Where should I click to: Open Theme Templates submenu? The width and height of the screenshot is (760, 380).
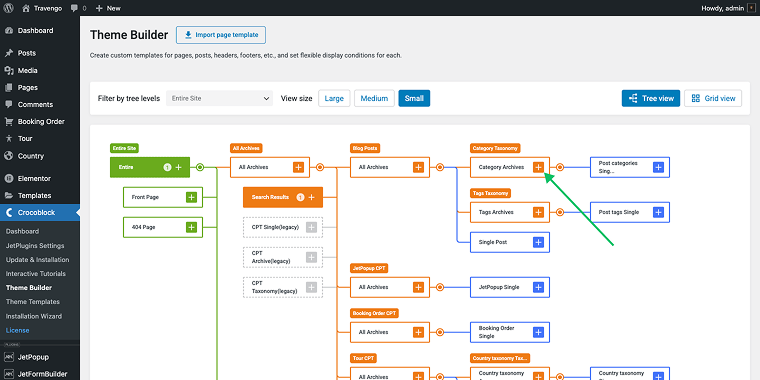pos(32,301)
